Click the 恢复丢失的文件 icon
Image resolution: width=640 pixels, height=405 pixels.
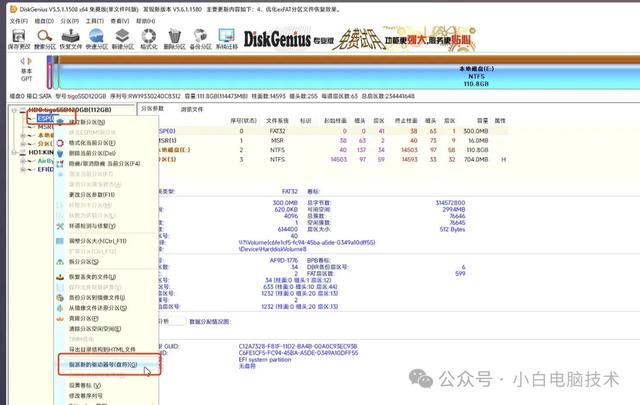[x=60, y=277]
